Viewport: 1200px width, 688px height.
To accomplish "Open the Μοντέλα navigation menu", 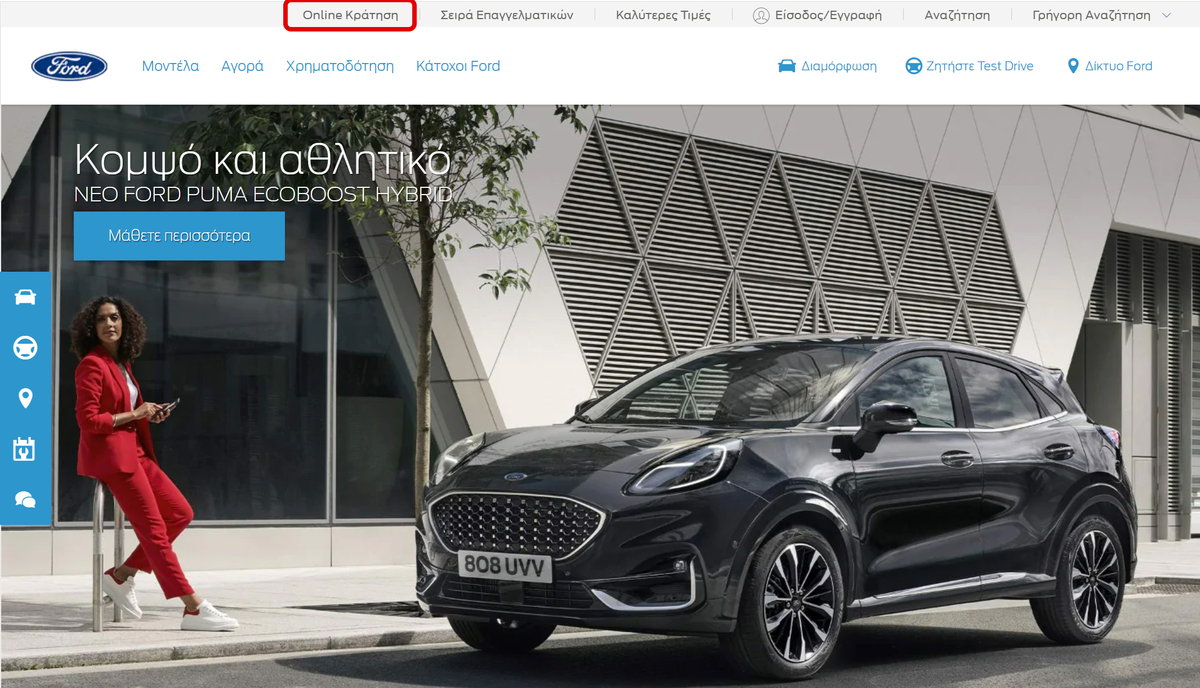I will (170, 66).
